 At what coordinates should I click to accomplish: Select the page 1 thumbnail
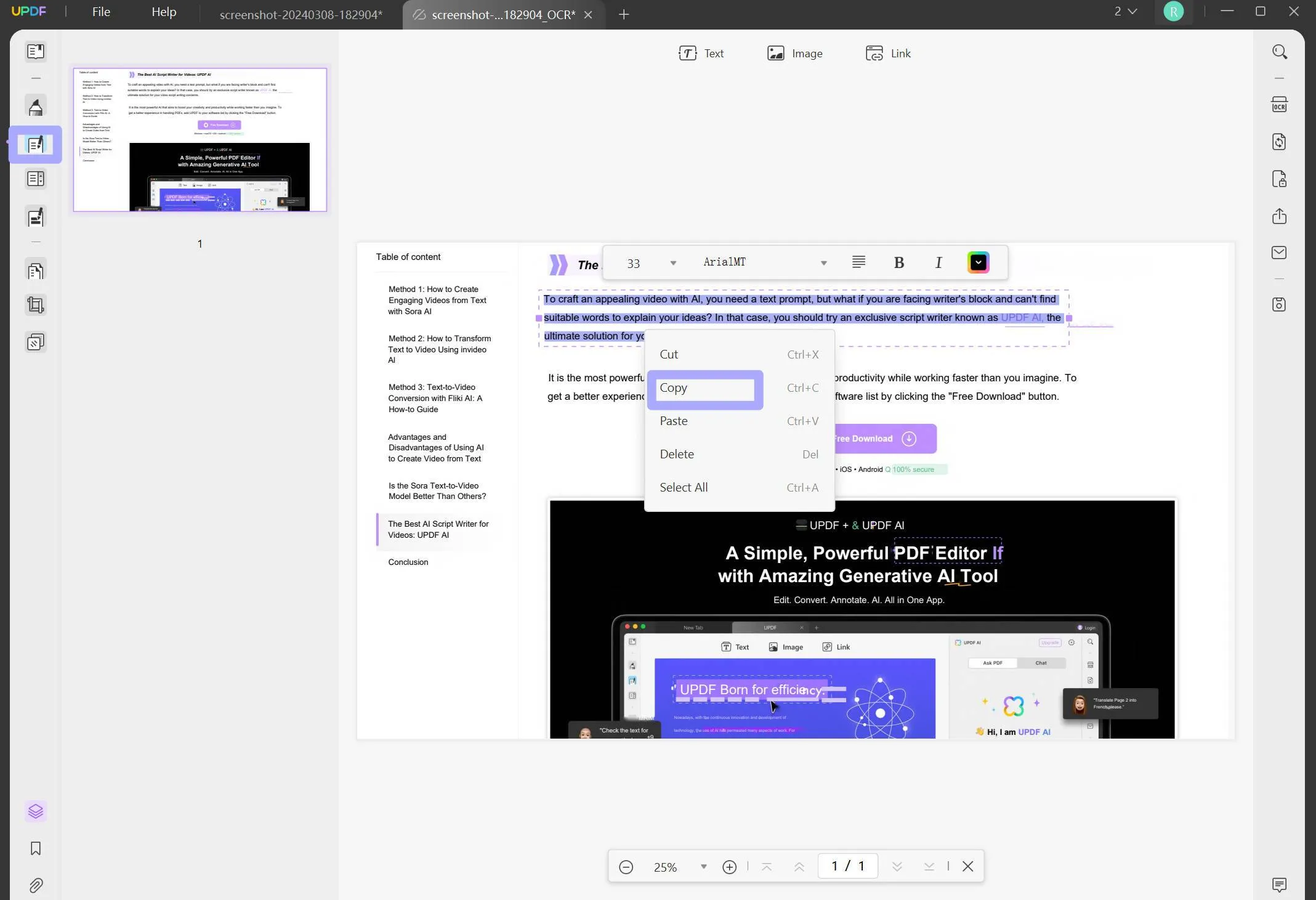pyautogui.click(x=200, y=140)
